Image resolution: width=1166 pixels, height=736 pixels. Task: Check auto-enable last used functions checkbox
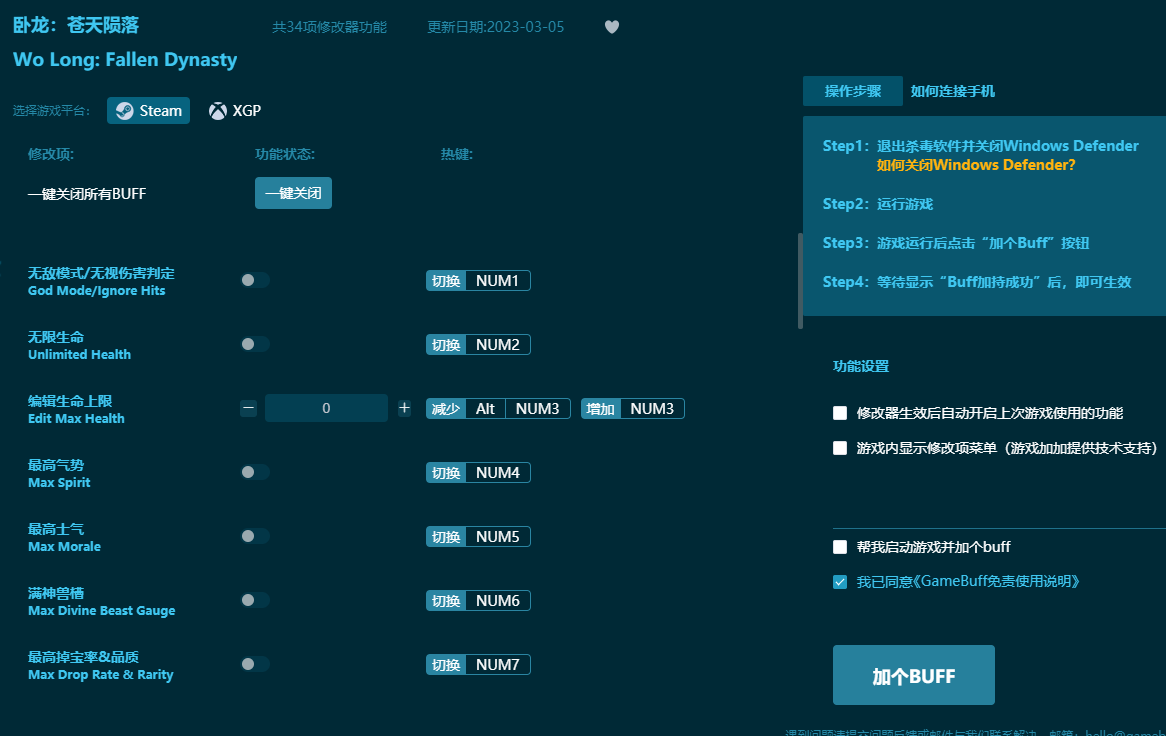[840, 413]
